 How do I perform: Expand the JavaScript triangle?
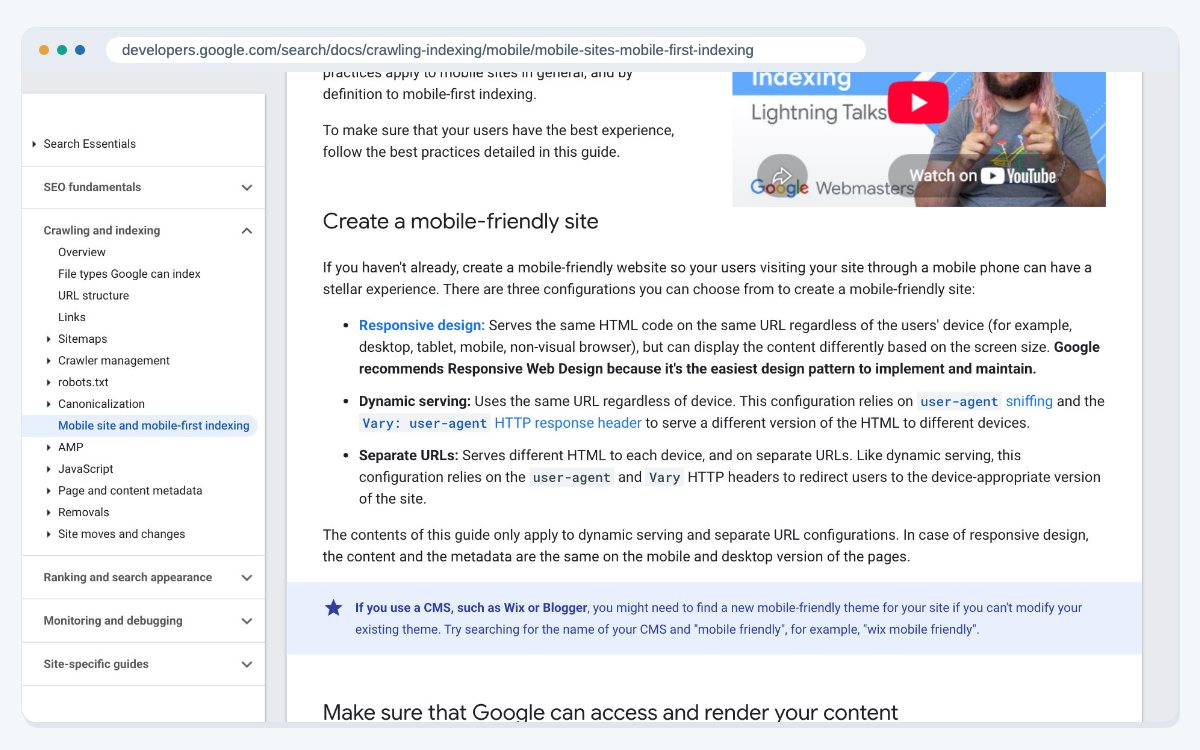coord(48,469)
